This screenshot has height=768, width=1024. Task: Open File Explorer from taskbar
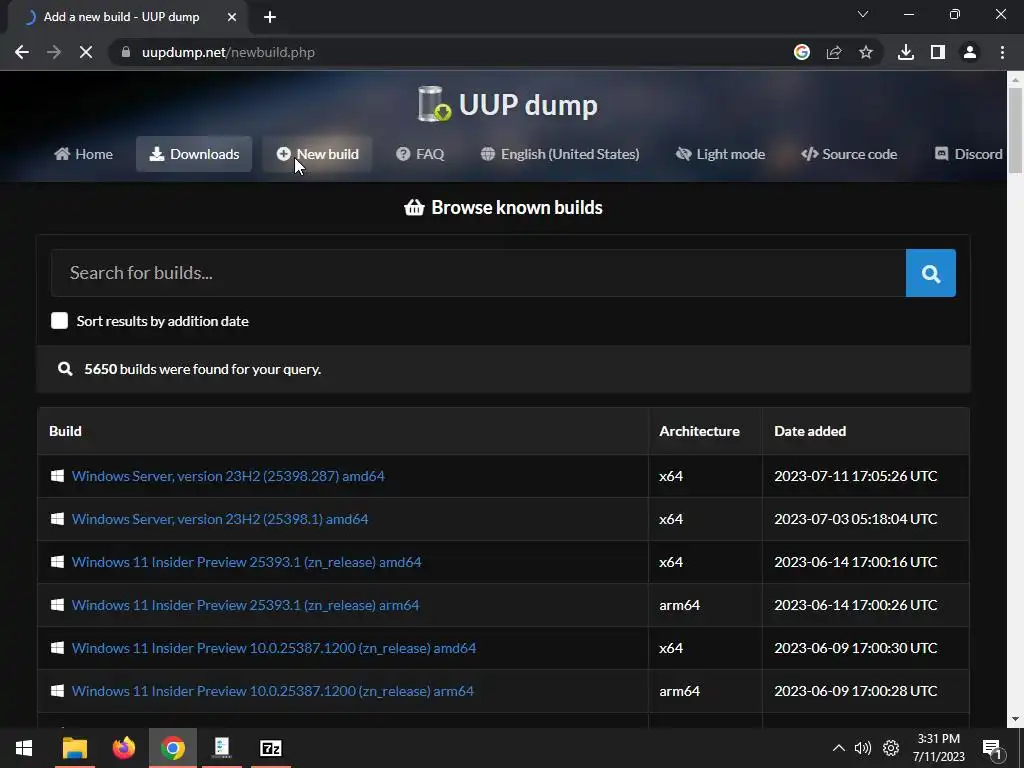[74, 748]
